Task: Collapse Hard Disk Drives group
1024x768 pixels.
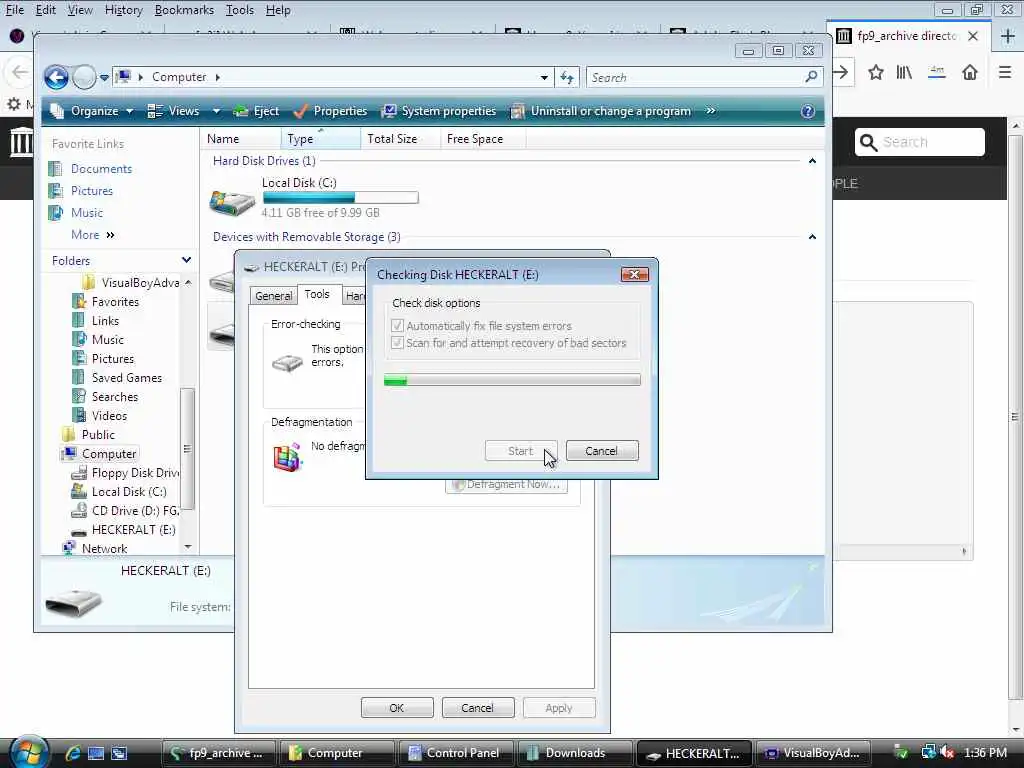Action: (x=812, y=161)
